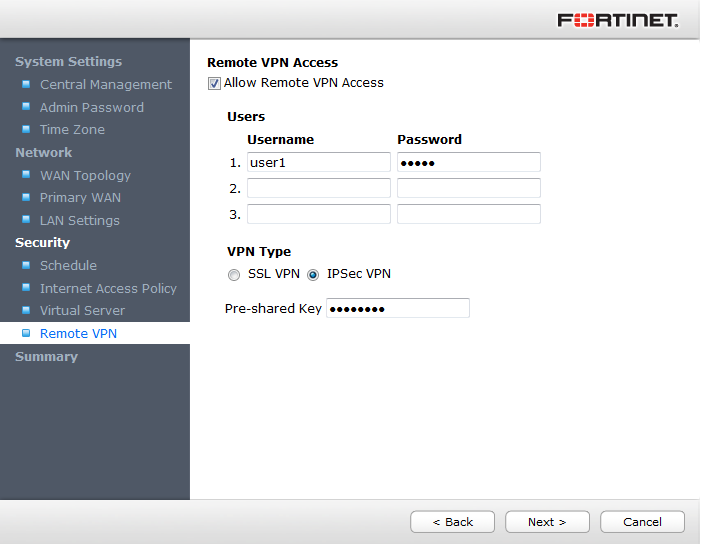
Task: Open LAN Settings in sidebar
Action: [79, 220]
